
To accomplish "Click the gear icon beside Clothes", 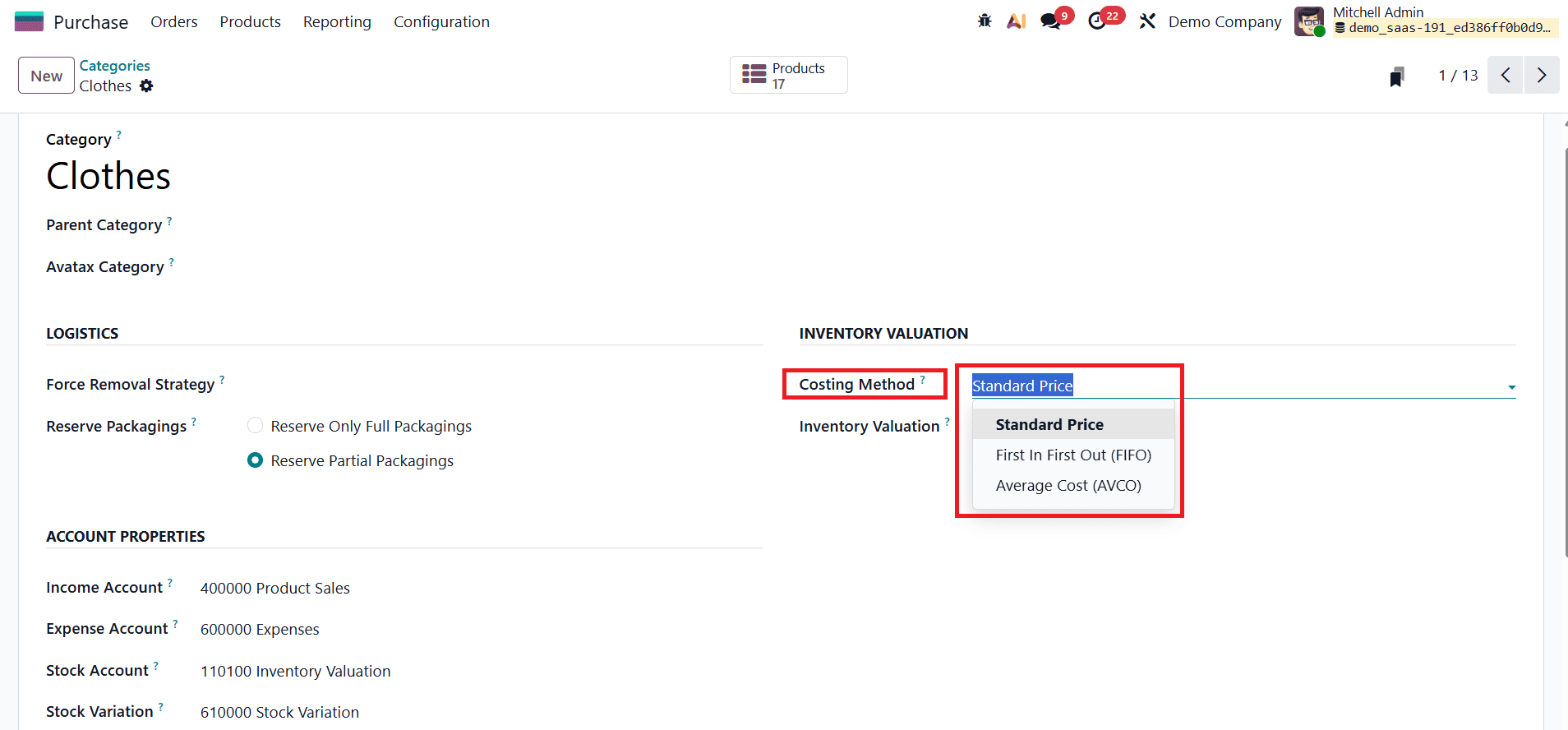I will [146, 86].
